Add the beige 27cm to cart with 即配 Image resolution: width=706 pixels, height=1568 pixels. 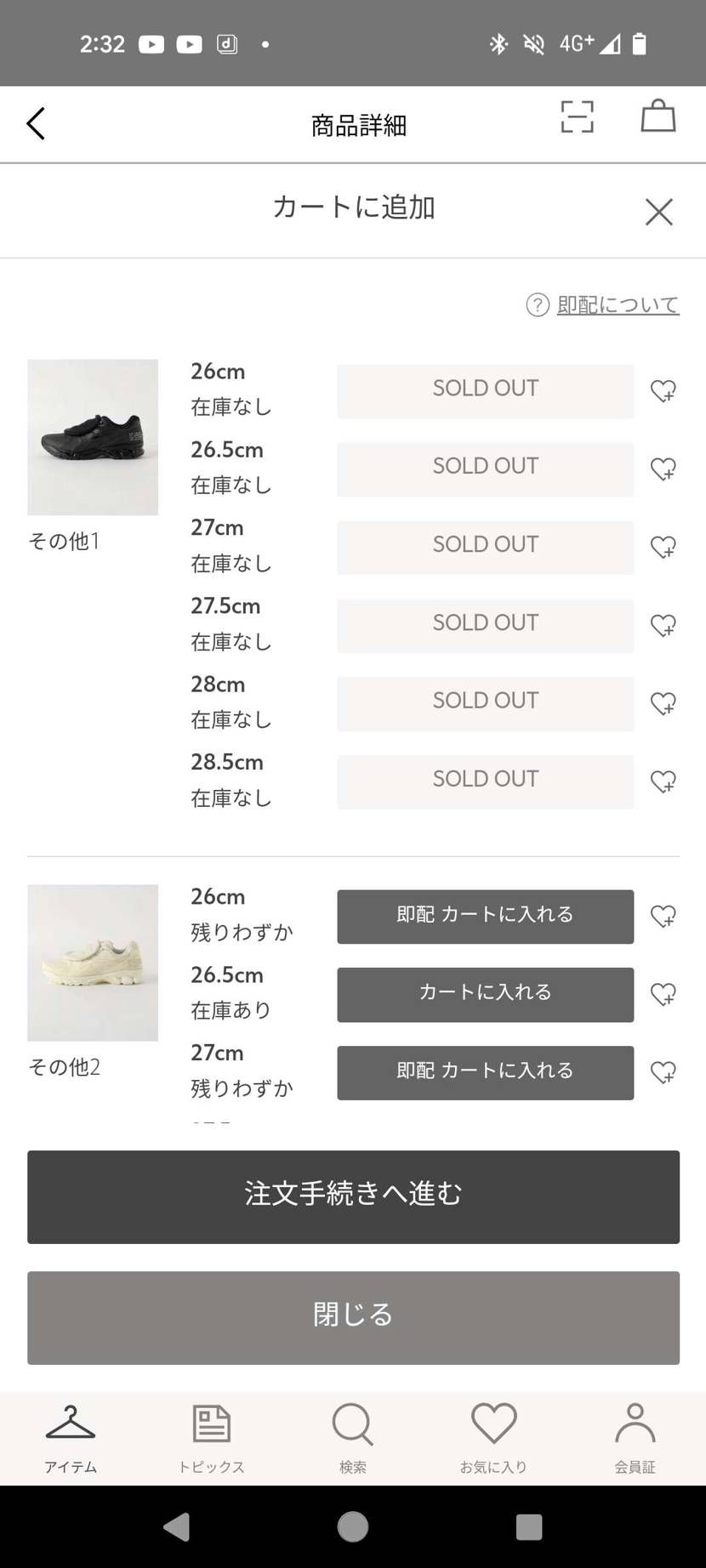485,1073
